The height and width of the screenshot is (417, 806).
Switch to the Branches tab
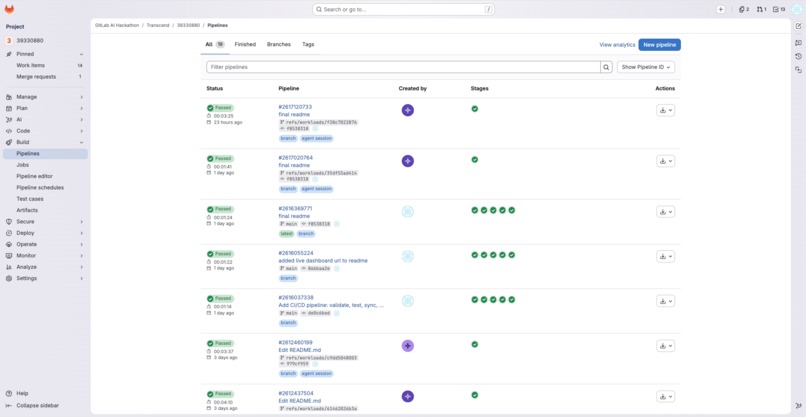coord(279,44)
